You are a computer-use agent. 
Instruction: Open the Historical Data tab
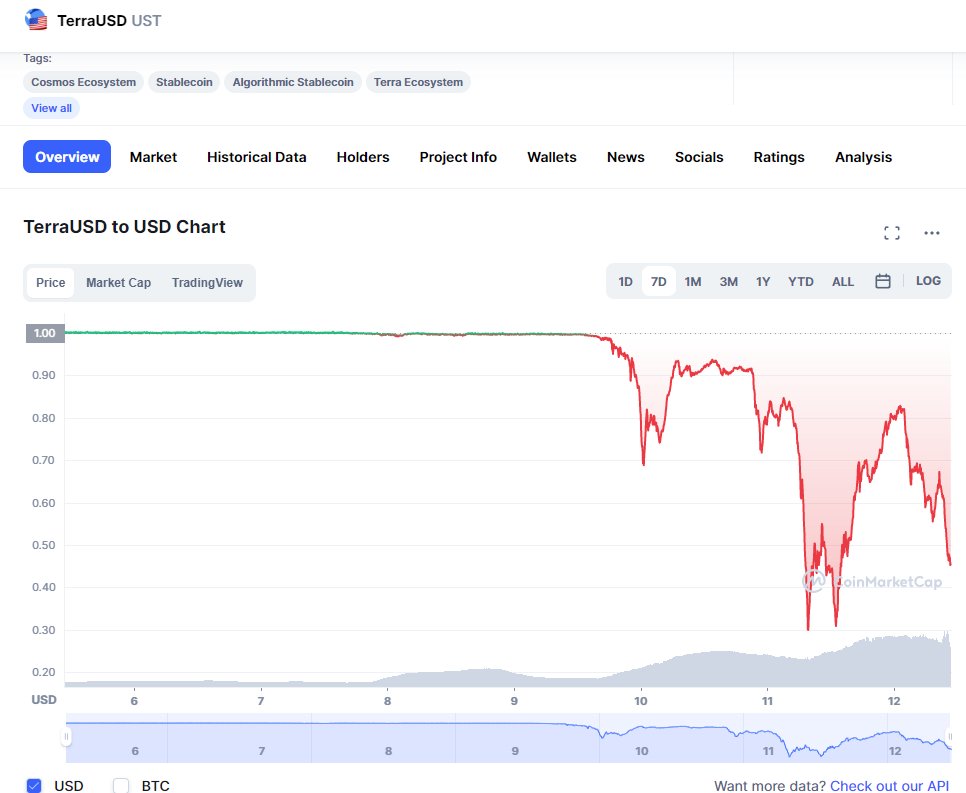click(x=256, y=157)
